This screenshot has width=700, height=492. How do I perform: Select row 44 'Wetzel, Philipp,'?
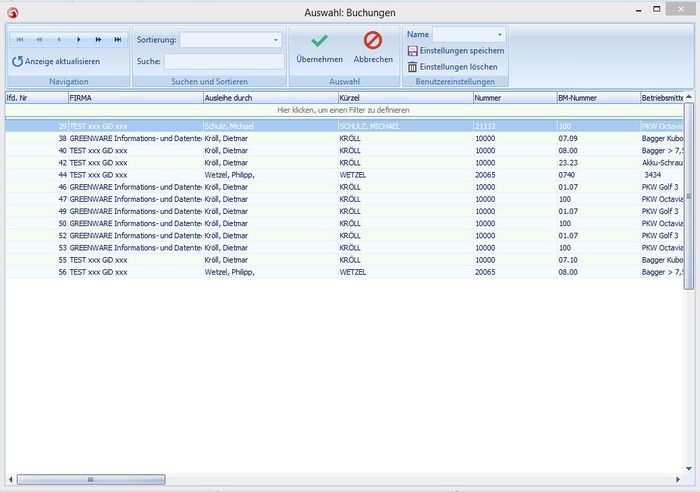coord(344,175)
